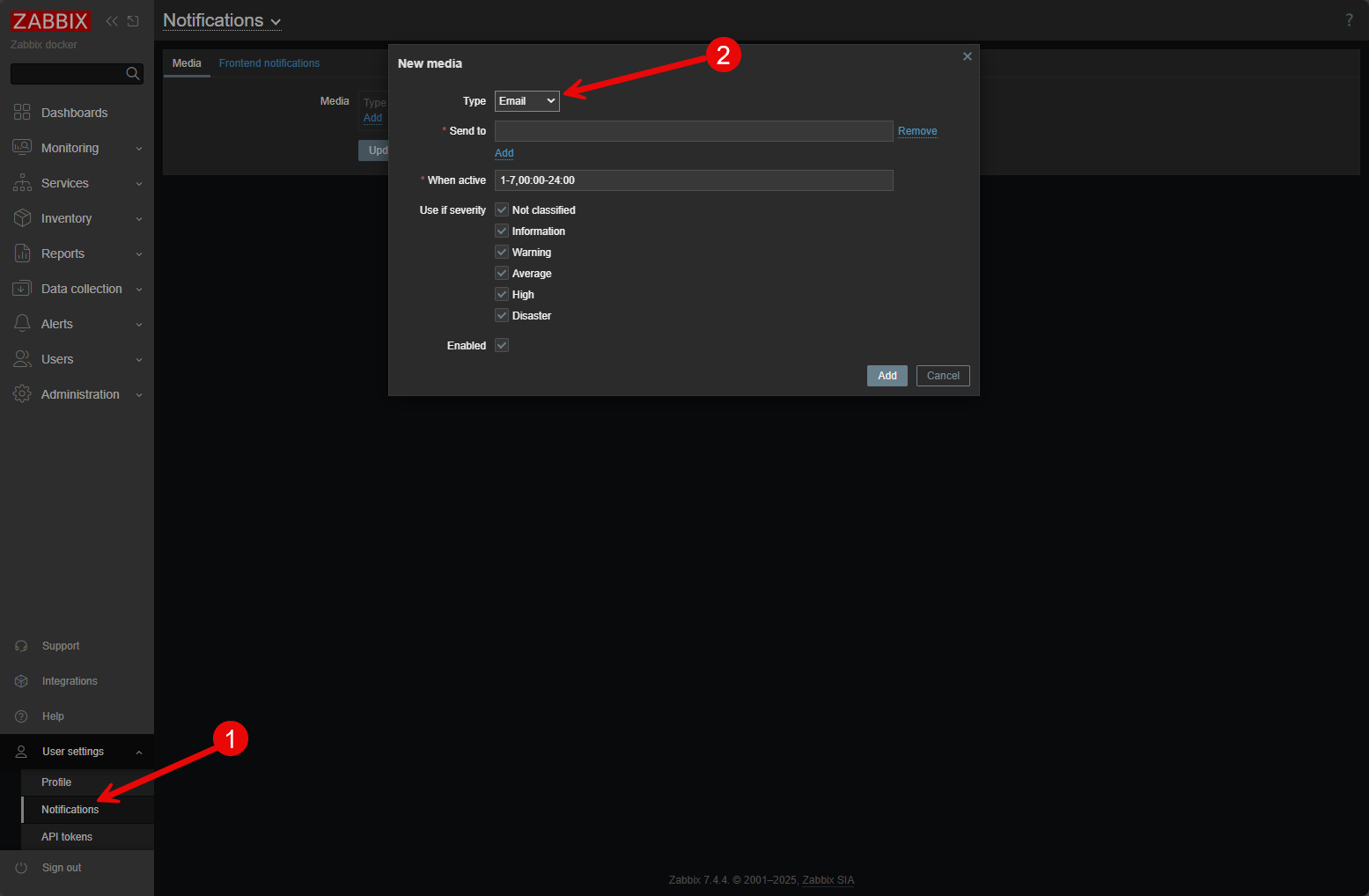Click the Remove link next to Send to
Viewport: 1369px width, 896px height.
[x=916, y=130]
